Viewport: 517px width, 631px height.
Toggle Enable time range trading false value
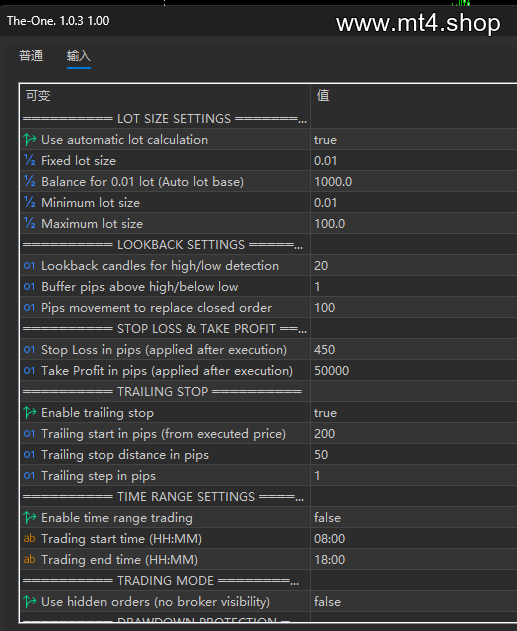click(414, 518)
